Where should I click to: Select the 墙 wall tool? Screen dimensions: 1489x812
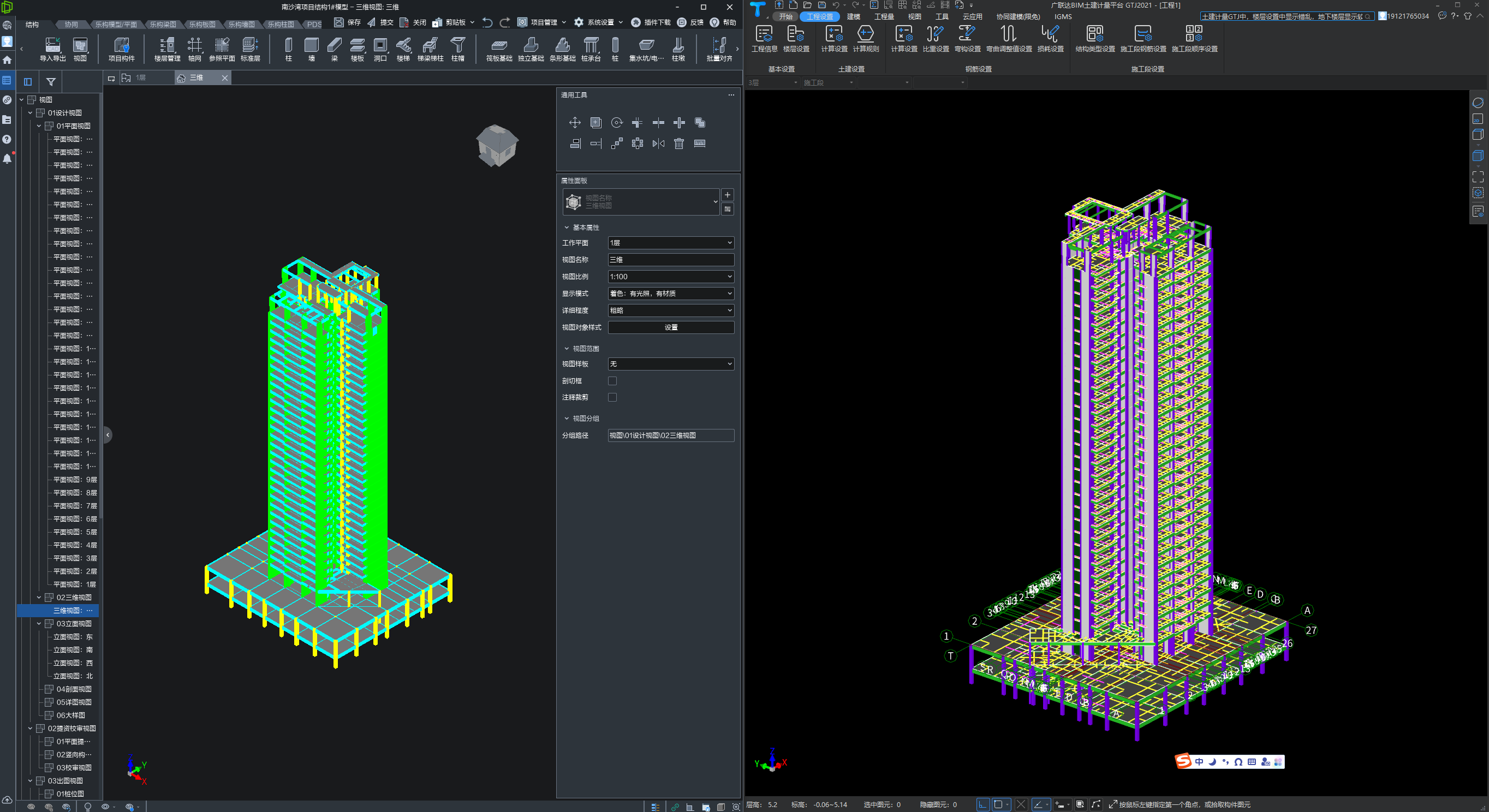tap(312, 49)
